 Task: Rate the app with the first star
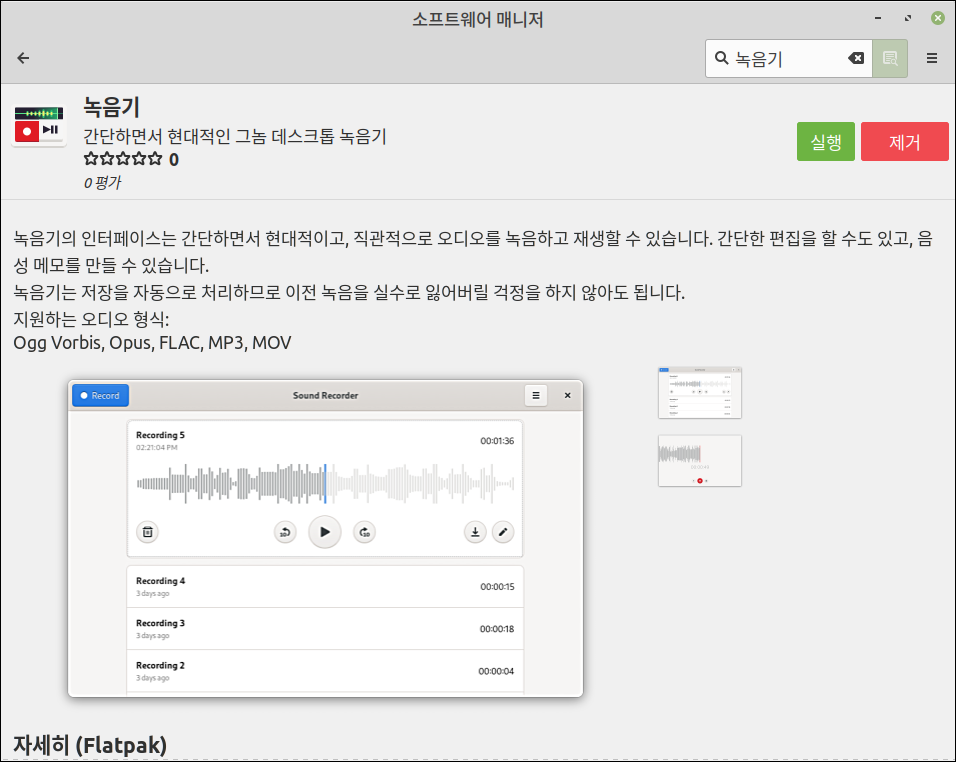pos(90,158)
